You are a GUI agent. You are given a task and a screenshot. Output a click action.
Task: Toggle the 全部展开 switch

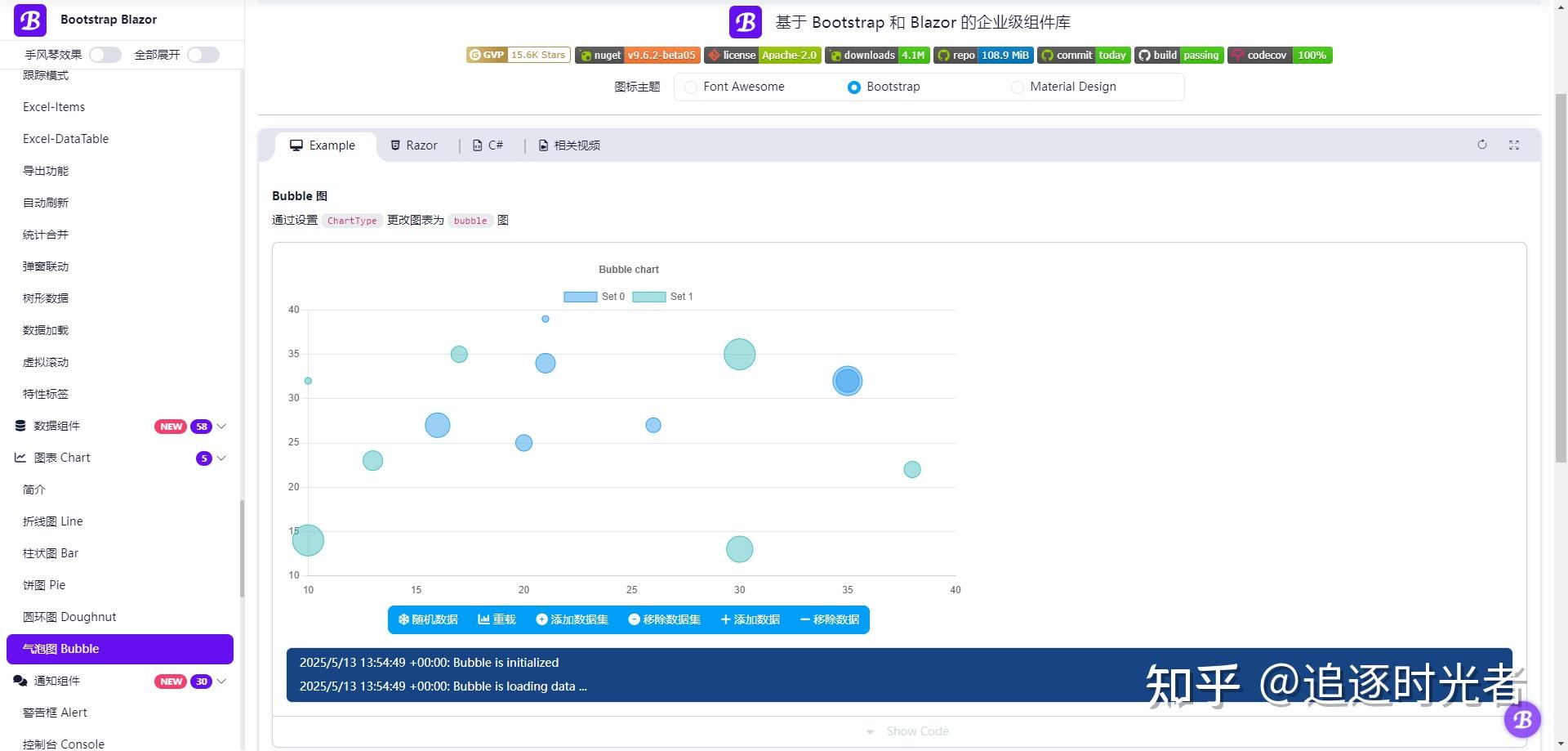point(203,55)
